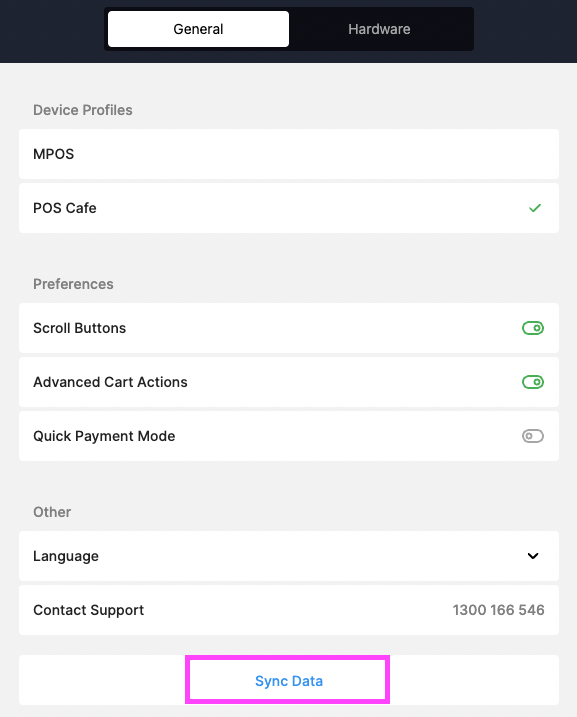Open the Contact Support row
The width and height of the screenshot is (577, 717).
coord(289,610)
